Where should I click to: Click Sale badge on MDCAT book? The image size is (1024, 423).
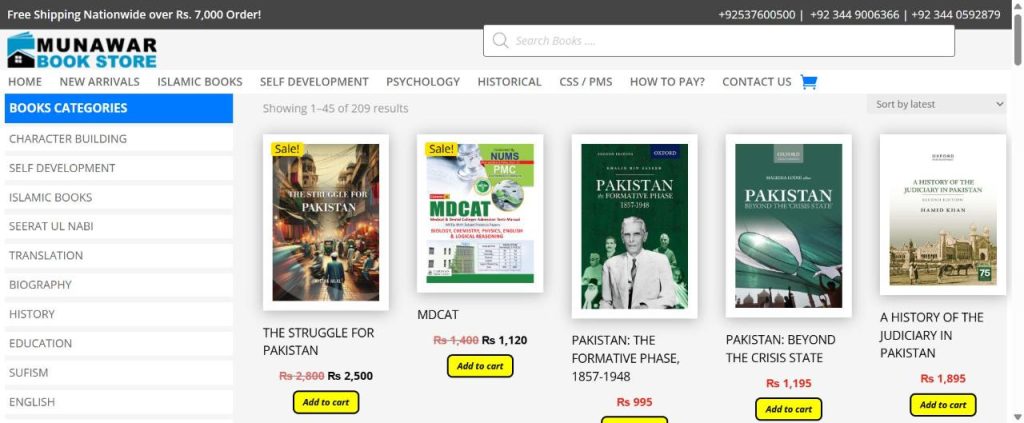click(x=441, y=149)
